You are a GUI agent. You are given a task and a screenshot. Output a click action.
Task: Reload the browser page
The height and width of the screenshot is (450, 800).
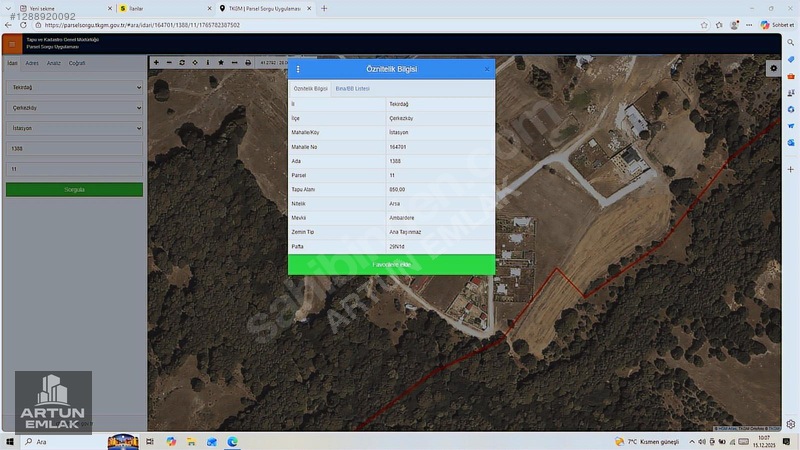[x=23, y=24]
